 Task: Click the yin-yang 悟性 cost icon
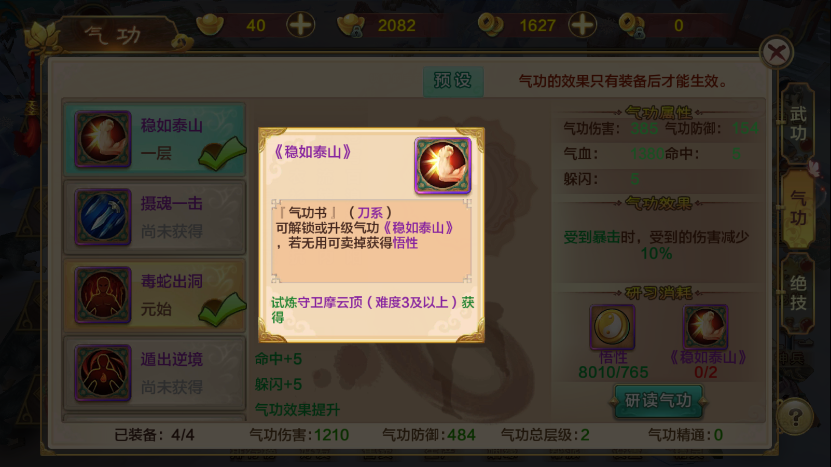click(x=612, y=327)
